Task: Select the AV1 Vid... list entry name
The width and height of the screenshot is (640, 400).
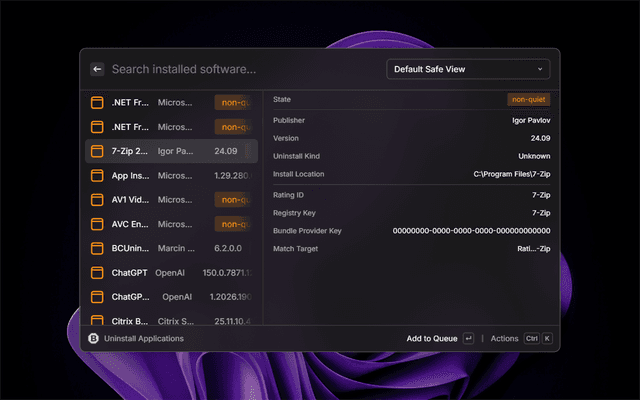Action: [x=130, y=200]
